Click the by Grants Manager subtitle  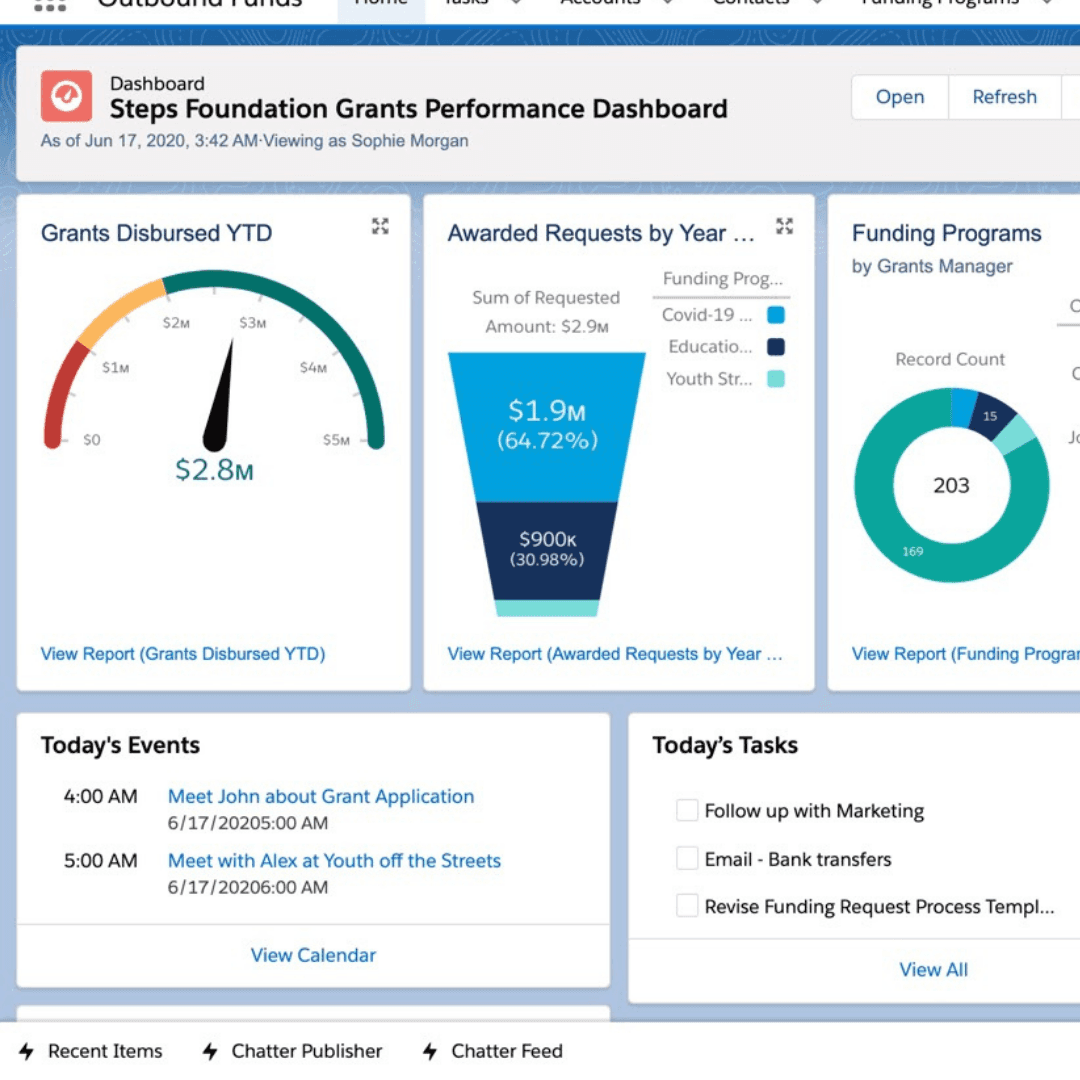point(932,266)
